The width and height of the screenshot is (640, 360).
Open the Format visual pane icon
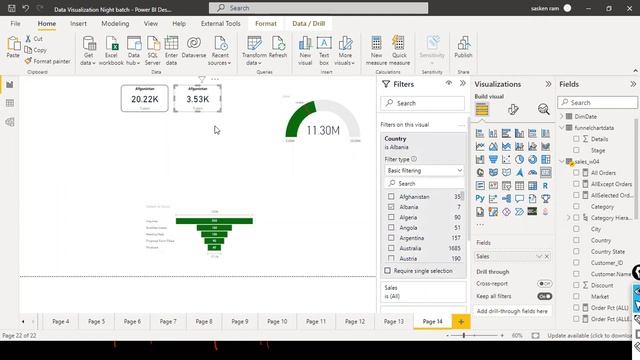click(x=513, y=109)
